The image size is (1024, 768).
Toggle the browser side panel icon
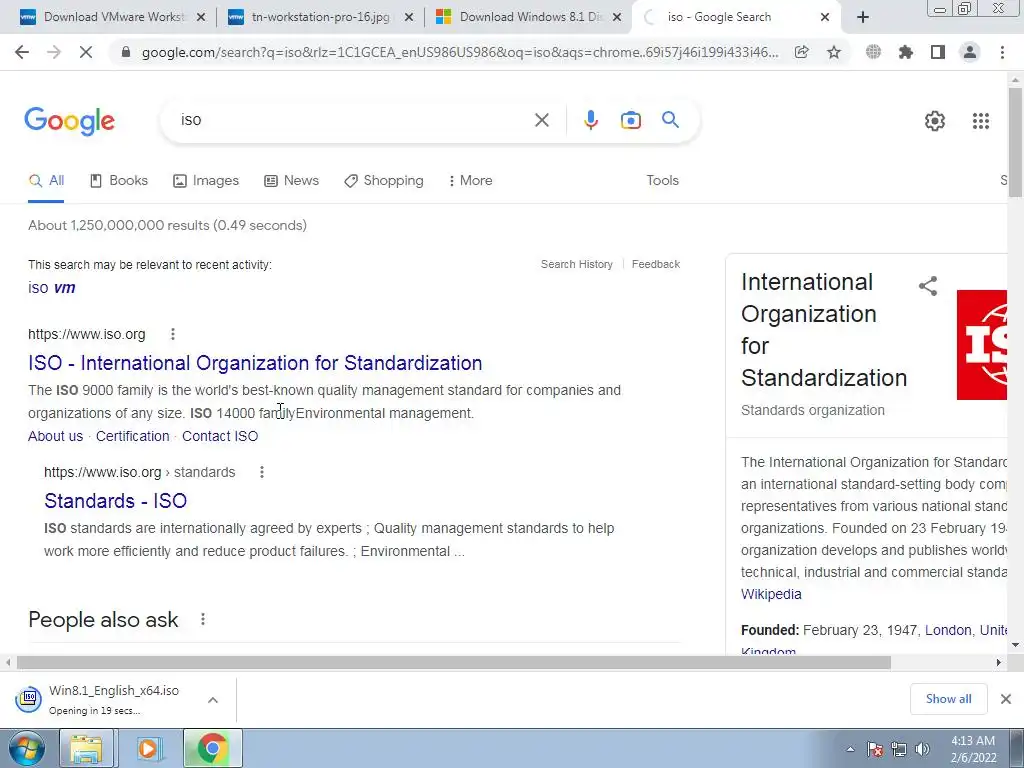938,52
